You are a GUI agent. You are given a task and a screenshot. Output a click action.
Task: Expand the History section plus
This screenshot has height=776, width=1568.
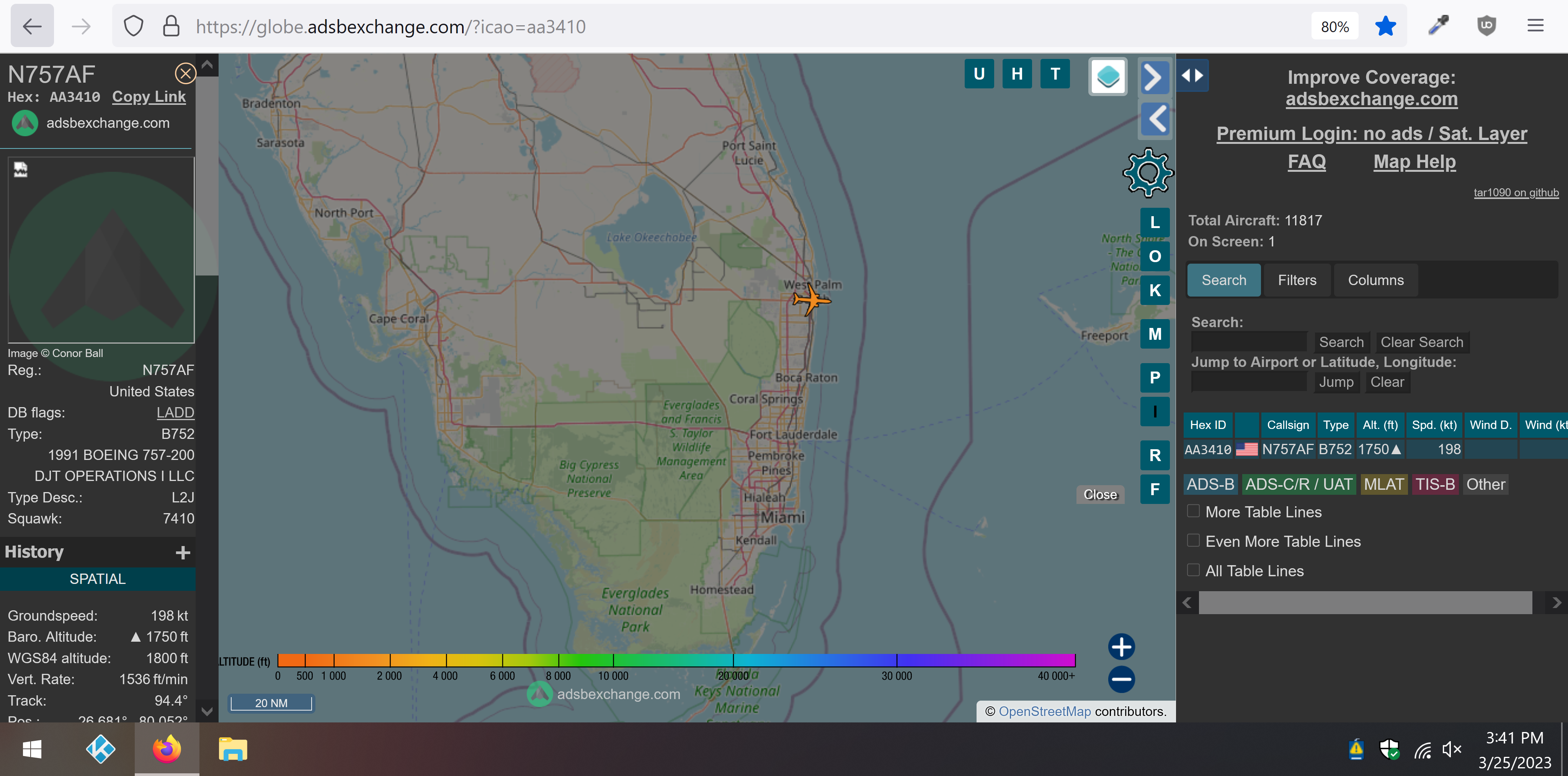183,552
